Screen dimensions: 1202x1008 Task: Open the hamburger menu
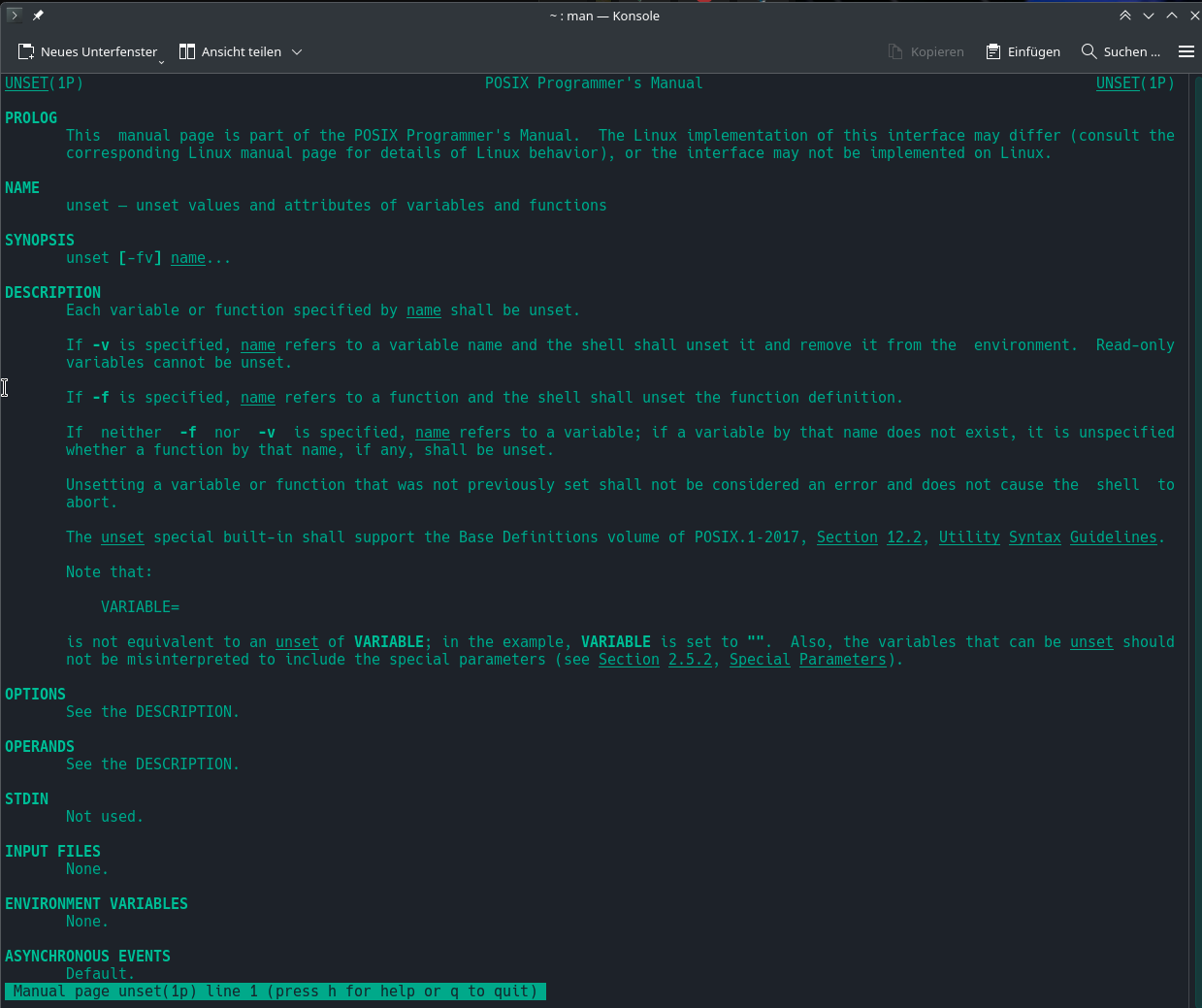click(1186, 51)
